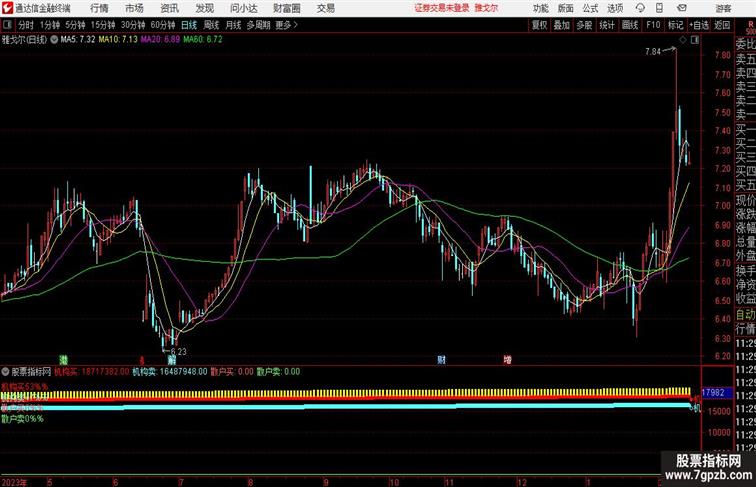Open the envelope messages icon
This screenshot has height=487, width=756.
click(x=682, y=8)
